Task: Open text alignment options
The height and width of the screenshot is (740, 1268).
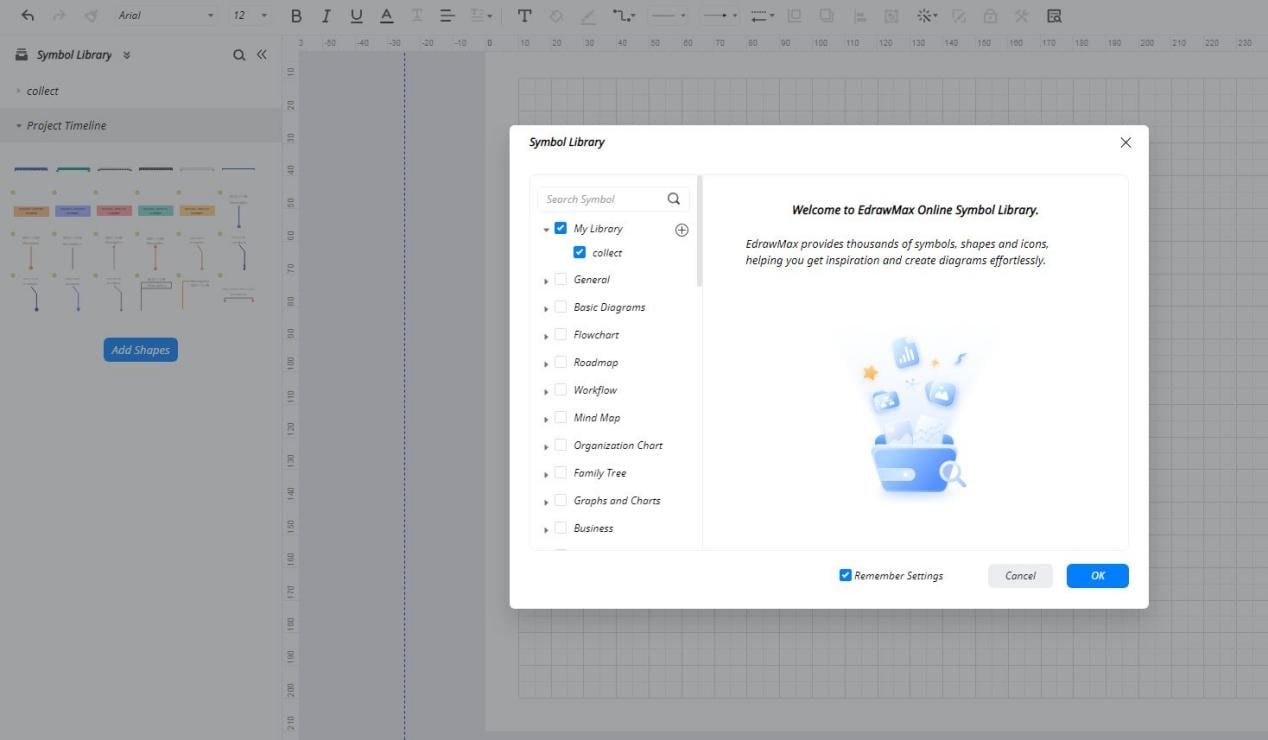Action: click(x=447, y=16)
